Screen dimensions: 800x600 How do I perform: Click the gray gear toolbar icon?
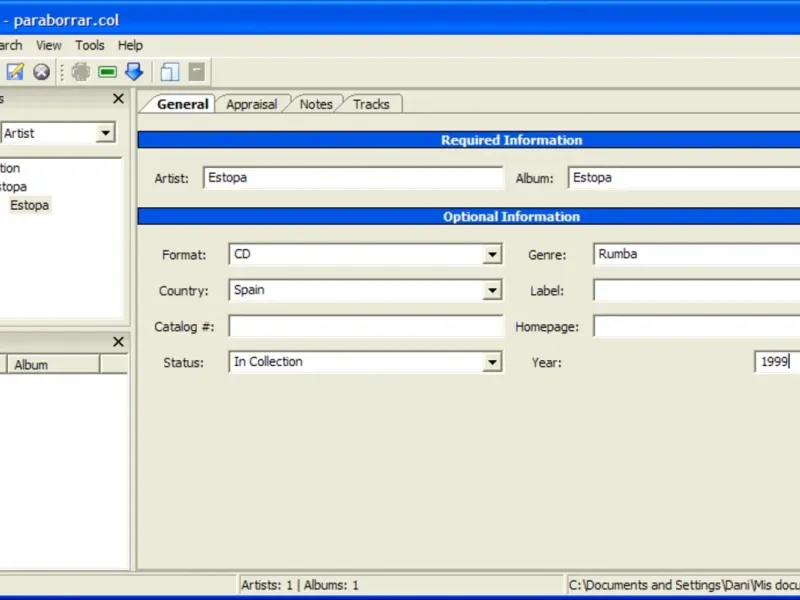click(81, 72)
